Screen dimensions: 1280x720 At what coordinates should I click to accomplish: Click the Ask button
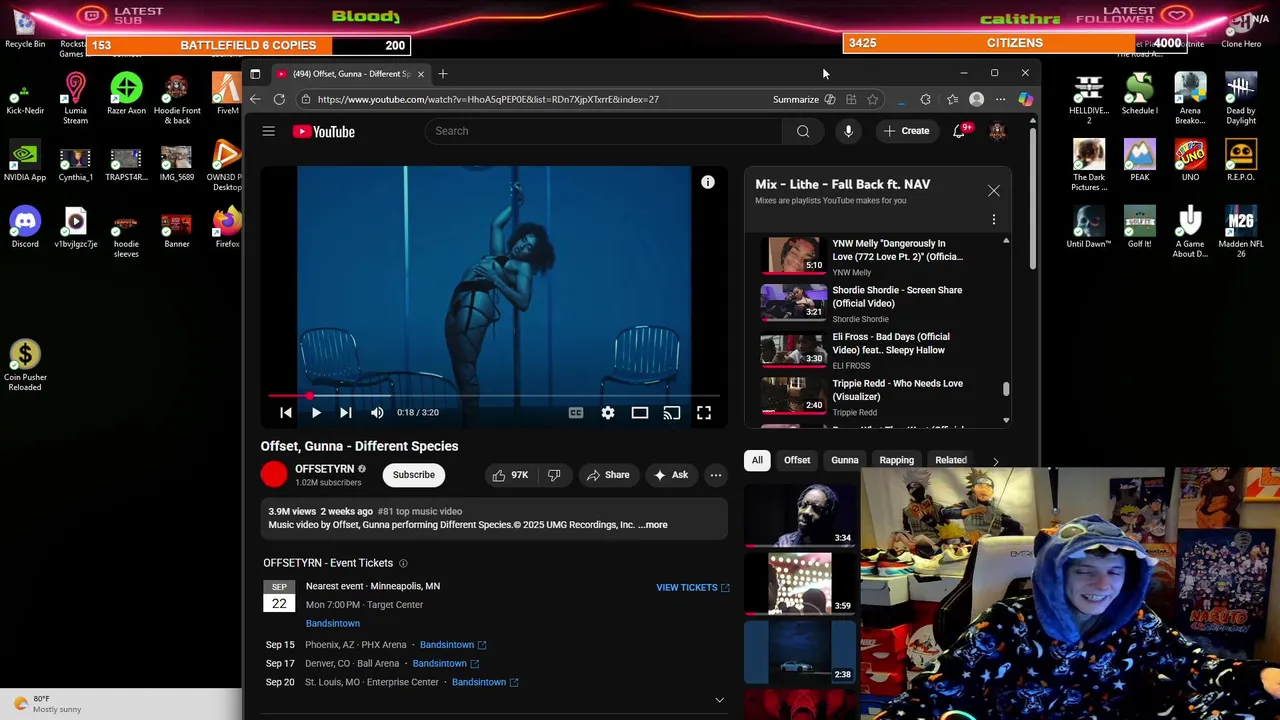(670, 475)
